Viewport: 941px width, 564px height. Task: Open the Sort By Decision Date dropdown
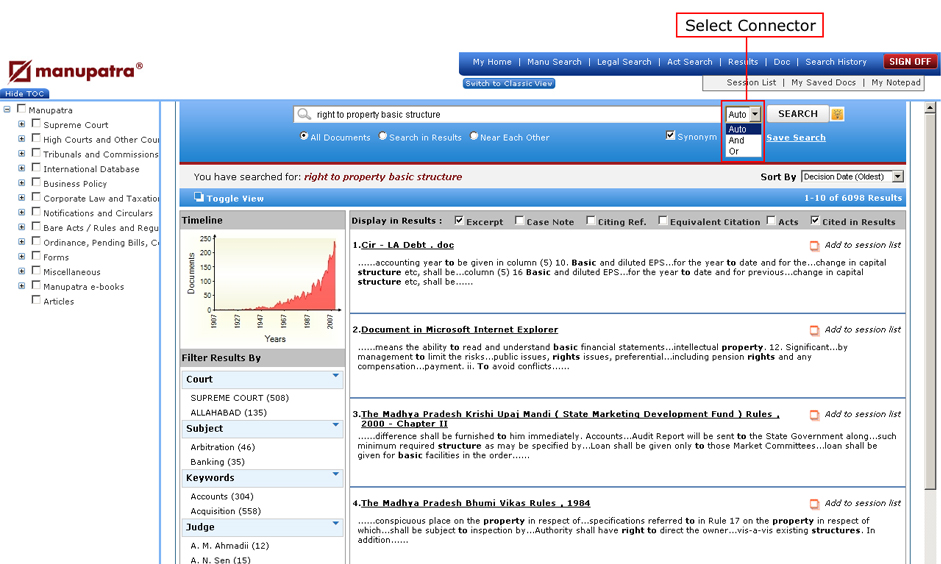coord(852,176)
